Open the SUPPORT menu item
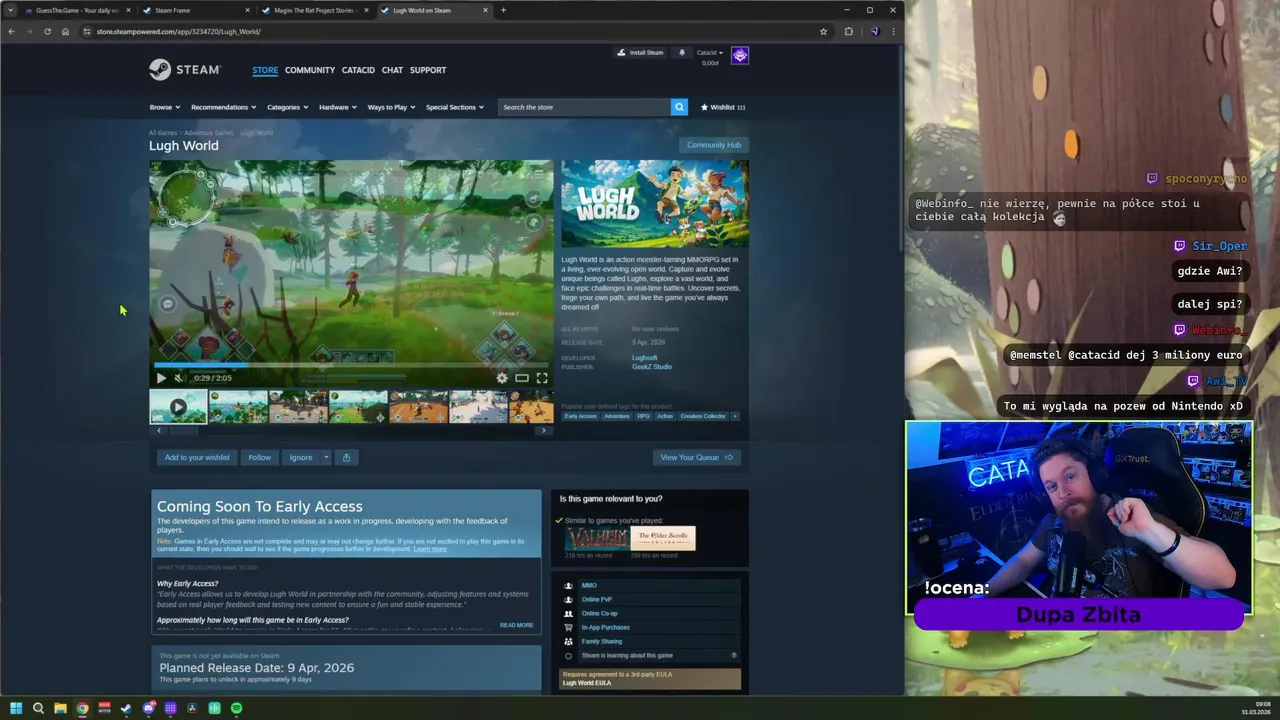 tap(428, 70)
